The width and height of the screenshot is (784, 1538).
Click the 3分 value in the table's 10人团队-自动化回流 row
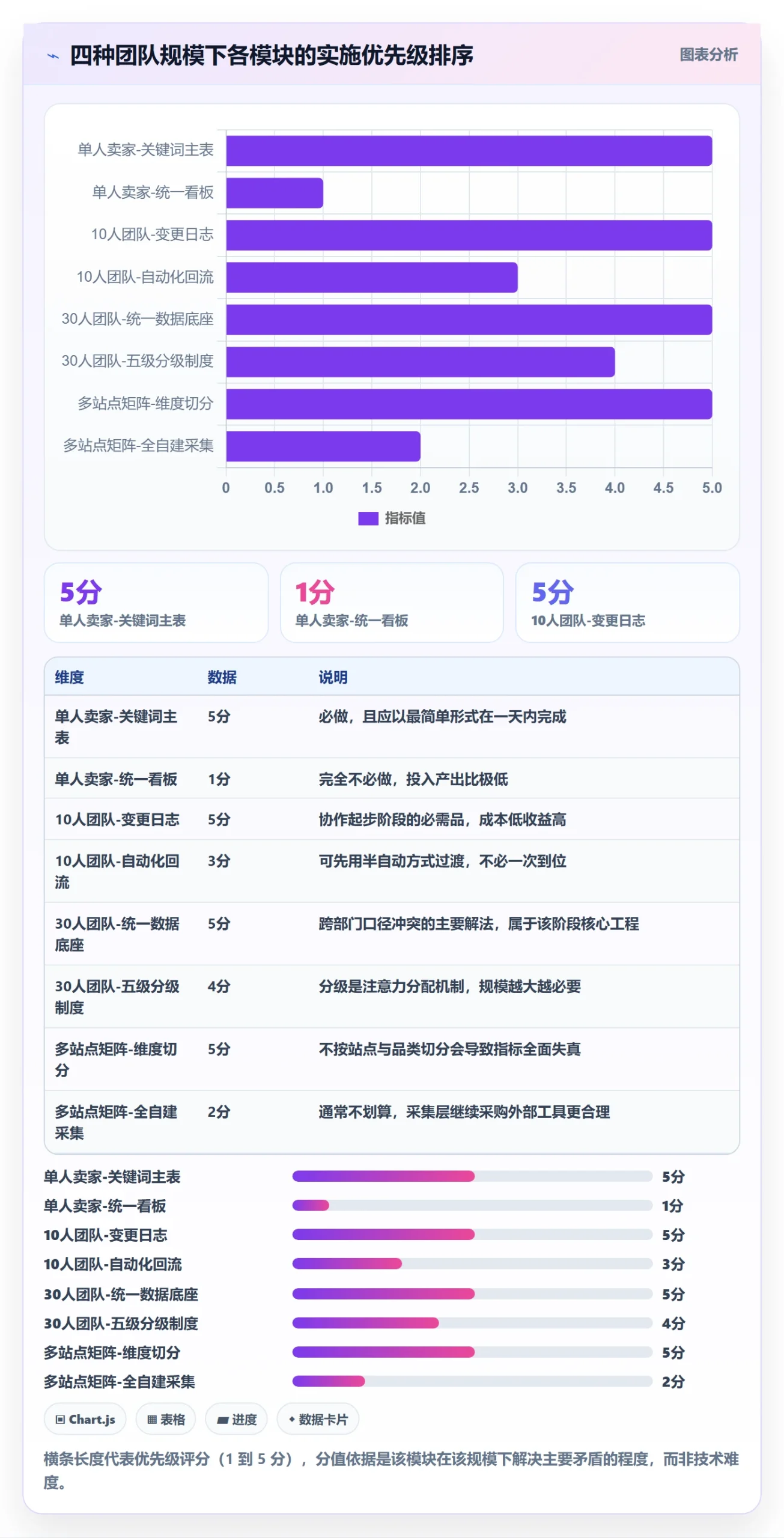tap(219, 861)
